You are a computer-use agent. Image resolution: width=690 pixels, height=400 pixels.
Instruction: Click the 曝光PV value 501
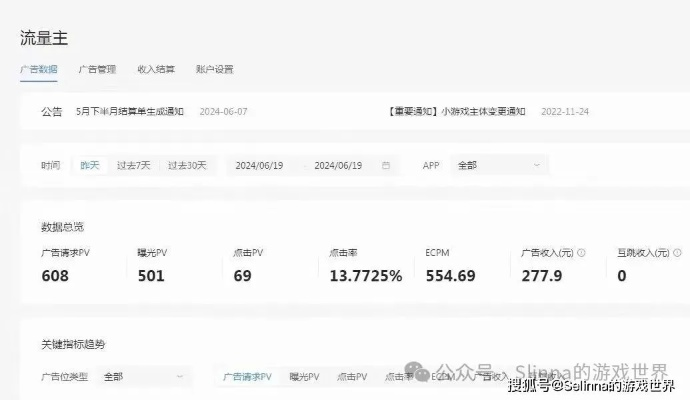click(x=151, y=276)
